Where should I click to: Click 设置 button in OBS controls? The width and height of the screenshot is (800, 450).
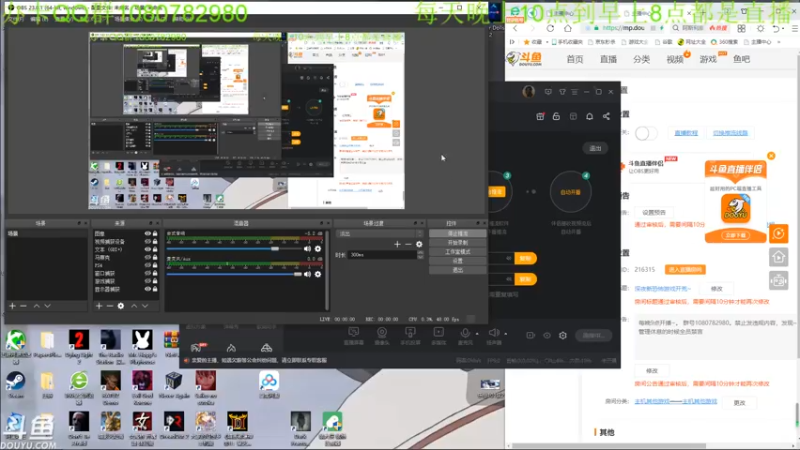458,261
